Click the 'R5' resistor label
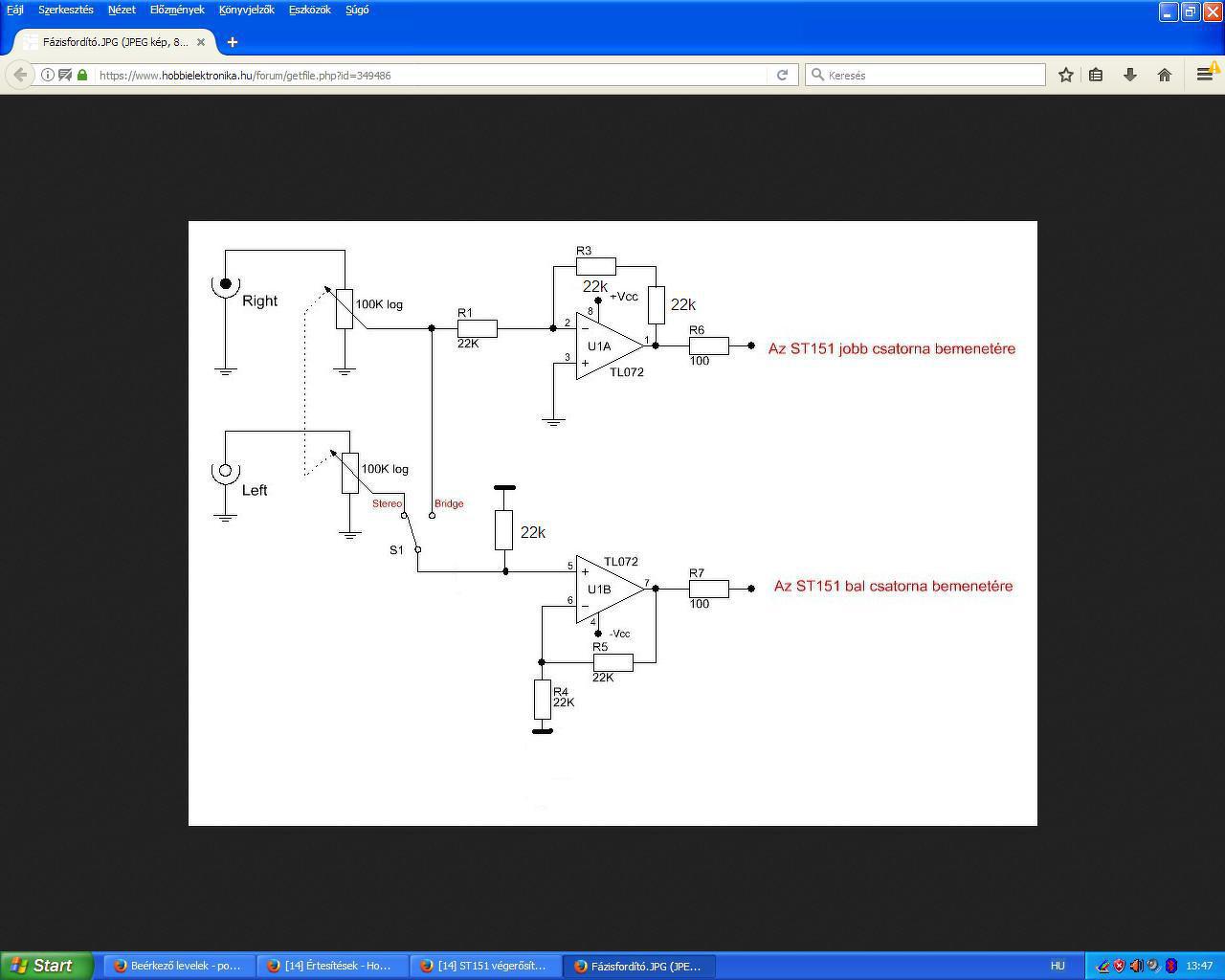The height and width of the screenshot is (980, 1225). tap(600, 647)
